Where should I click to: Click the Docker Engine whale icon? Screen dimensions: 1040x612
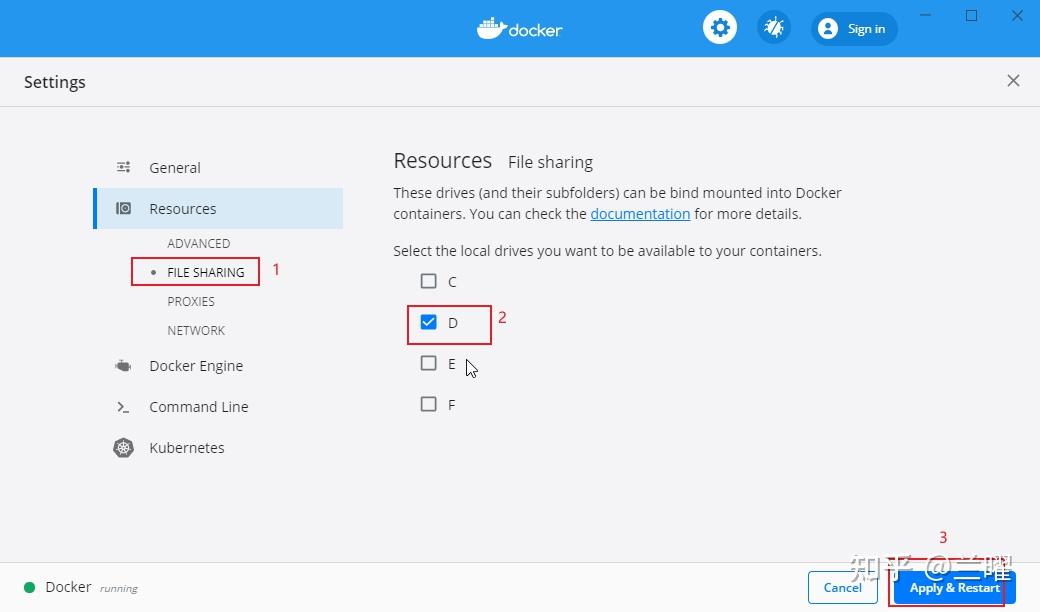click(x=123, y=366)
